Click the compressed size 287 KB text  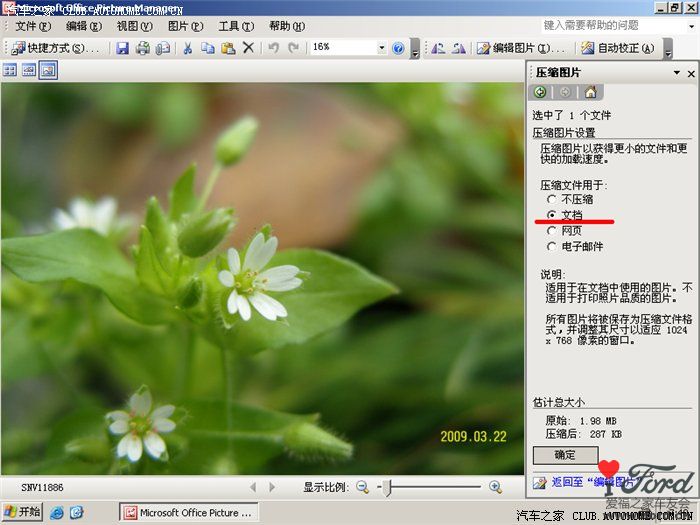click(606, 433)
